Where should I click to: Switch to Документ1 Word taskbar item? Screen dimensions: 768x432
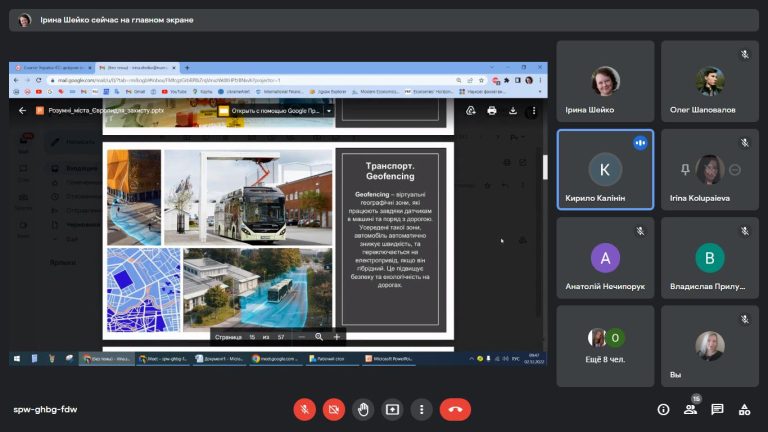pos(219,359)
